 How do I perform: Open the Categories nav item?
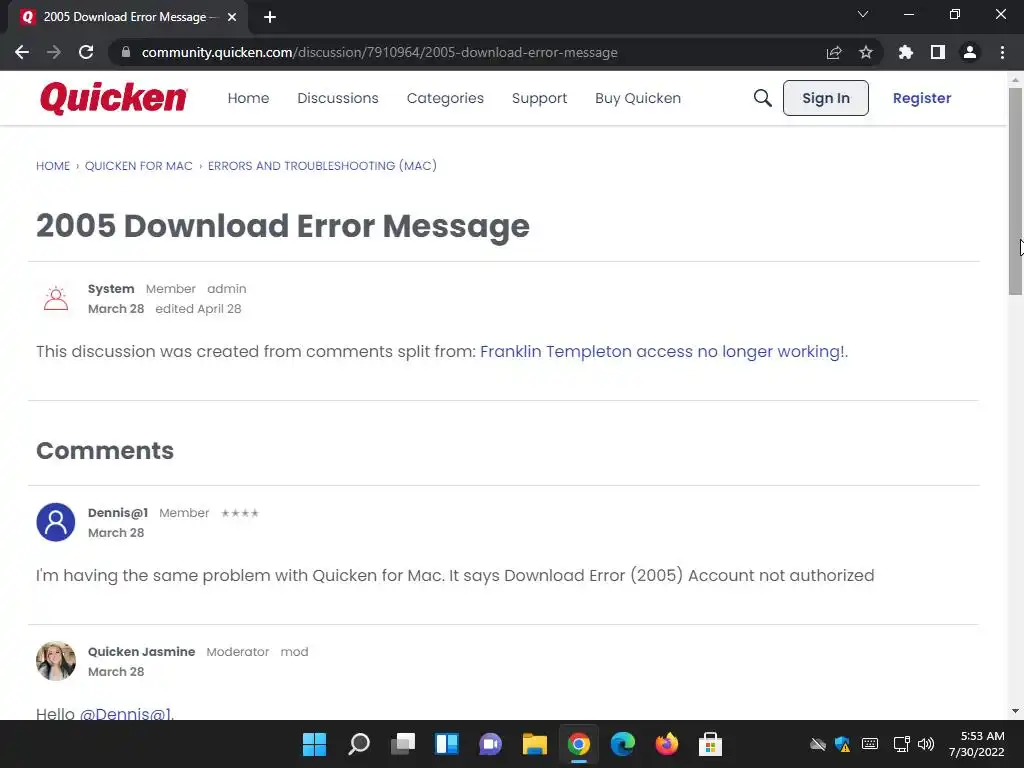click(445, 98)
